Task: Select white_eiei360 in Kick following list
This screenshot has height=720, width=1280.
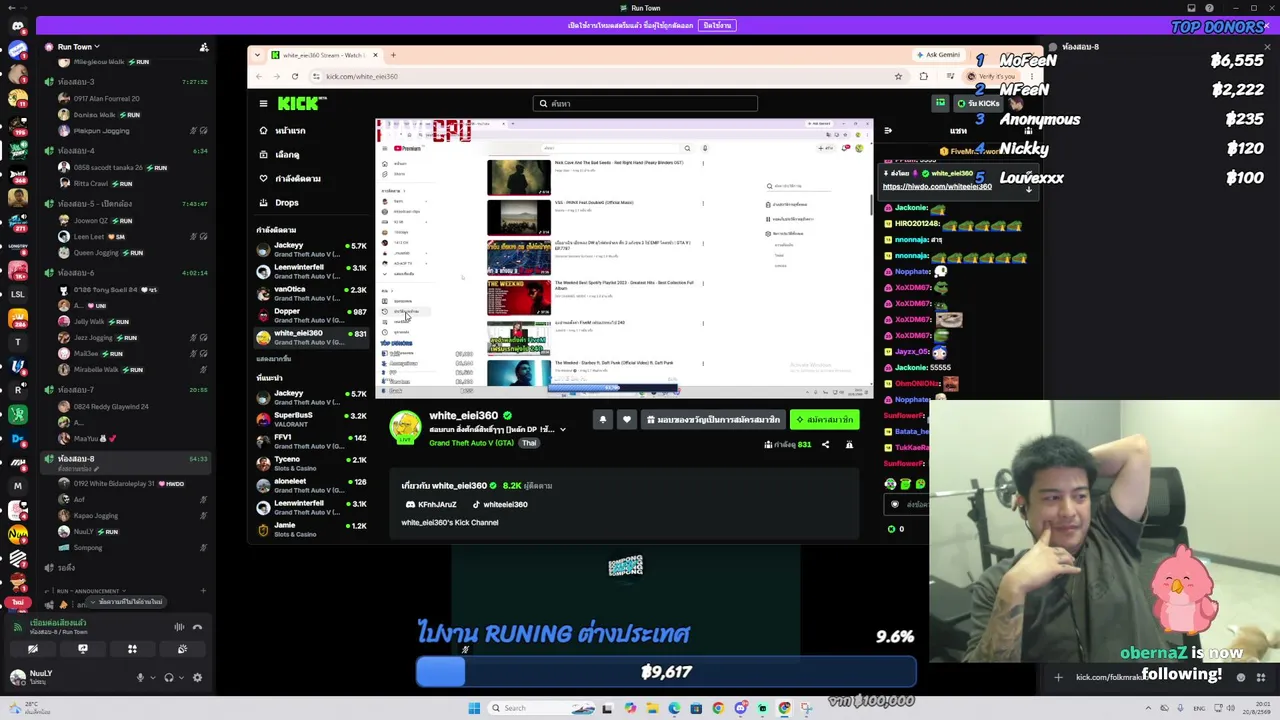Action: click(310, 338)
